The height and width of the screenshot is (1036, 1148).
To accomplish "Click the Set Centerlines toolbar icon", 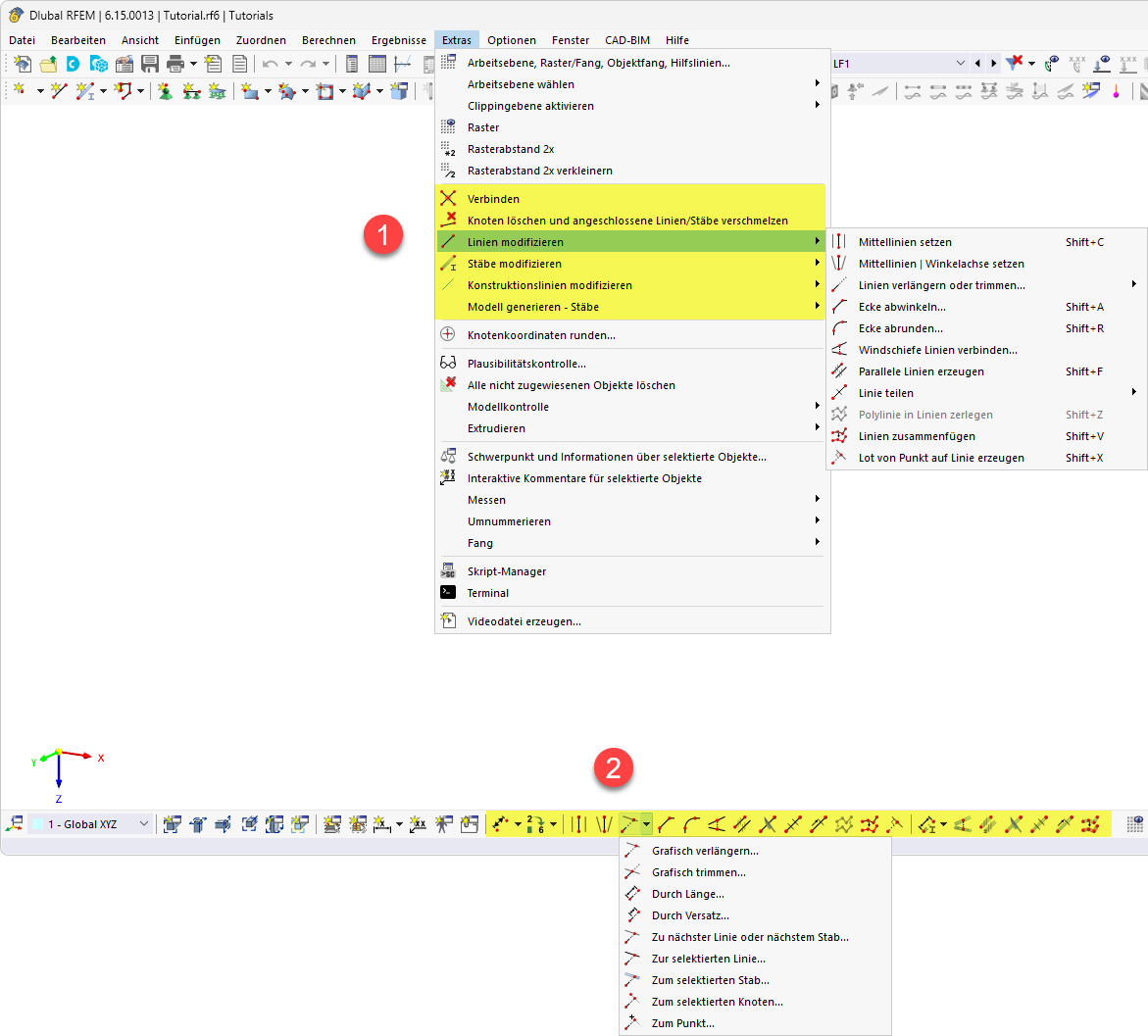I will 578,824.
